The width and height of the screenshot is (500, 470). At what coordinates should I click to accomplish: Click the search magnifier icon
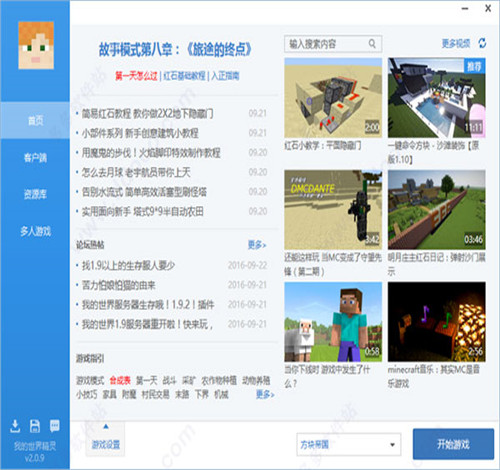point(372,44)
